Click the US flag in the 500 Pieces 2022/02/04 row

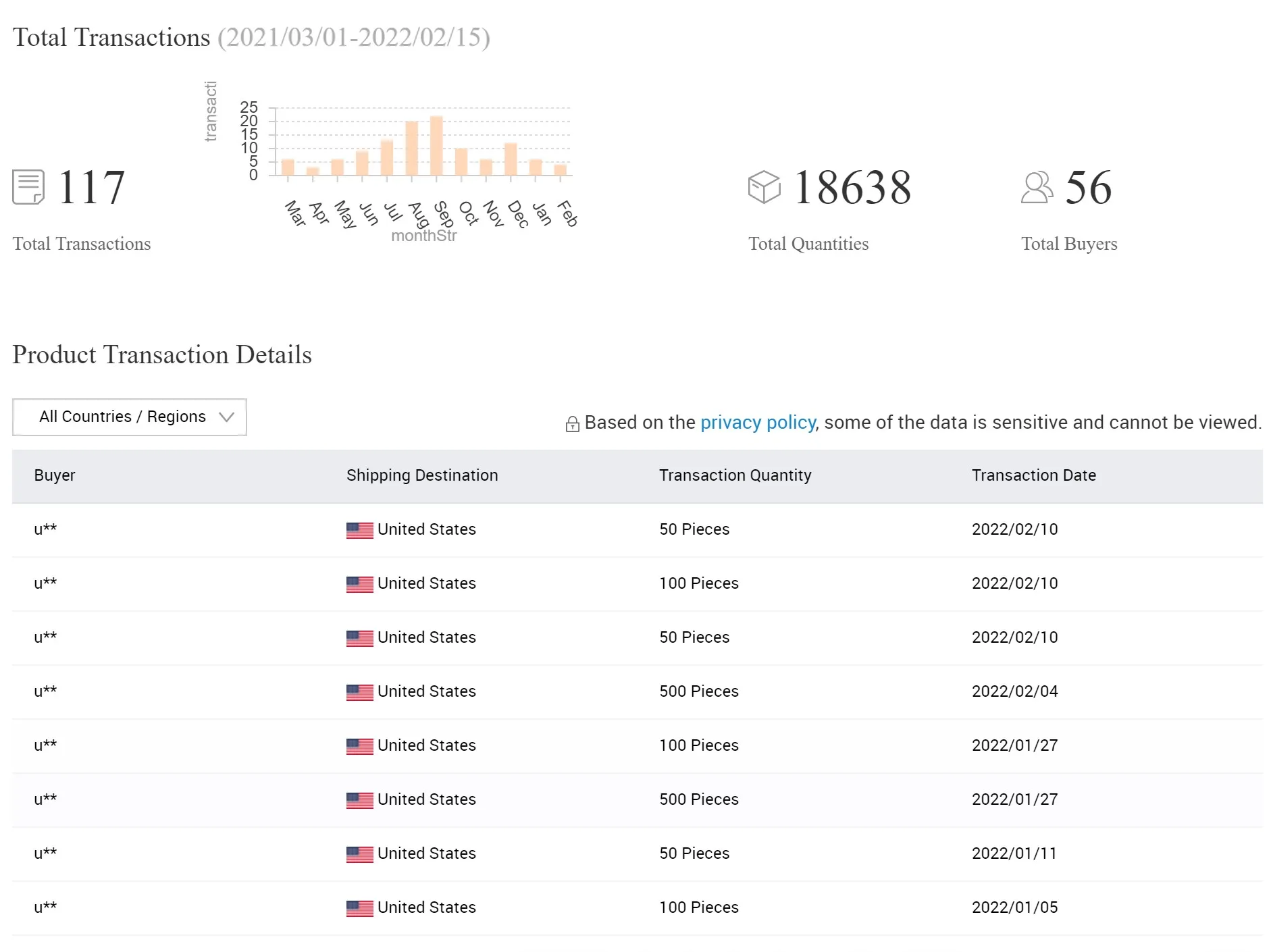click(x=359, y=692)
